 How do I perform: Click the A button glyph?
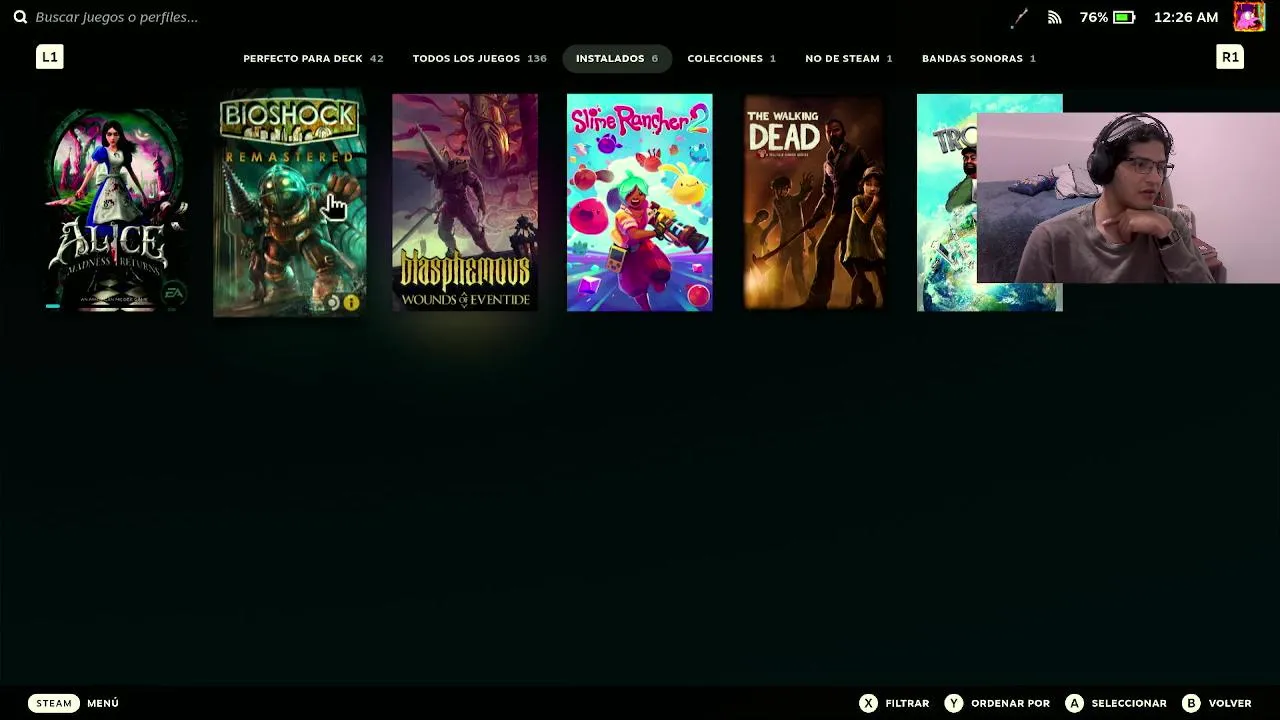click(1074, 703)
